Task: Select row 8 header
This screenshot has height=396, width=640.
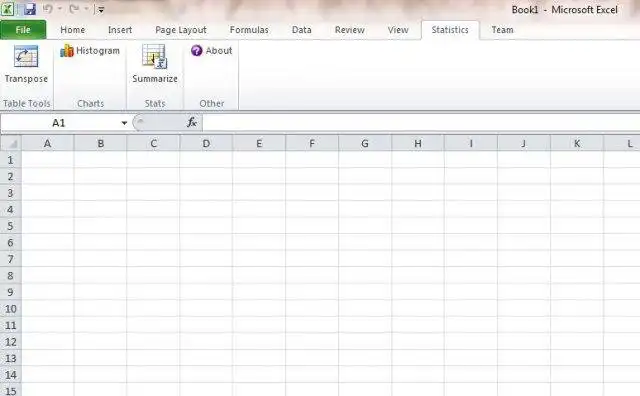Action: (x=11, y=276)
